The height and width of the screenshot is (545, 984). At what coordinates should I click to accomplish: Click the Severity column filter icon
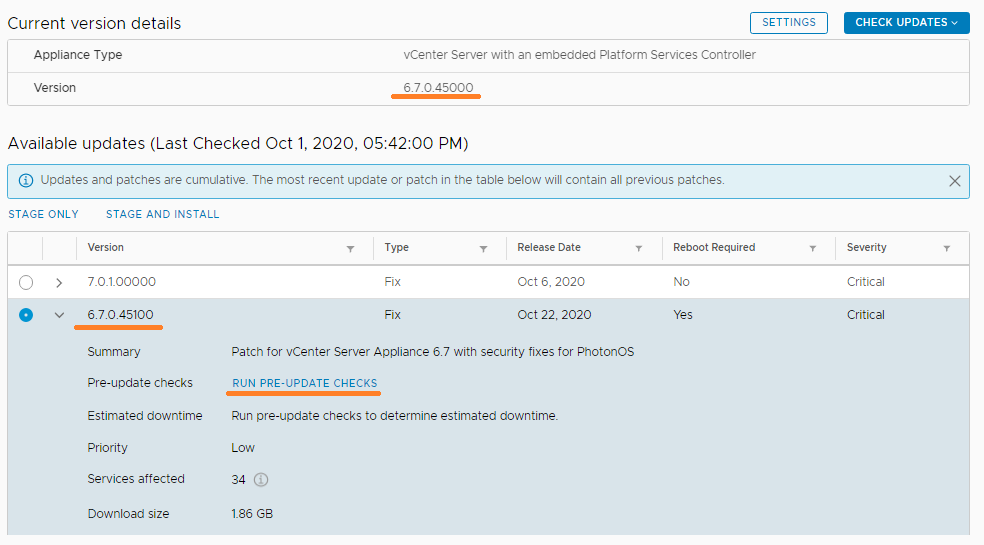(946, 248)
